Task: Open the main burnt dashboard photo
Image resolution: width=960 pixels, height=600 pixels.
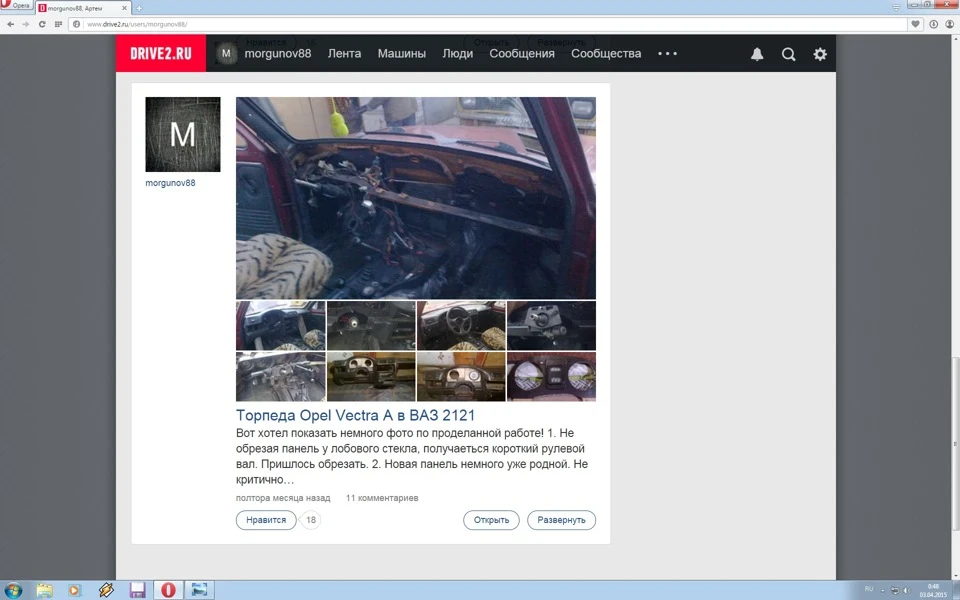Action: click(x=416, y=198)
